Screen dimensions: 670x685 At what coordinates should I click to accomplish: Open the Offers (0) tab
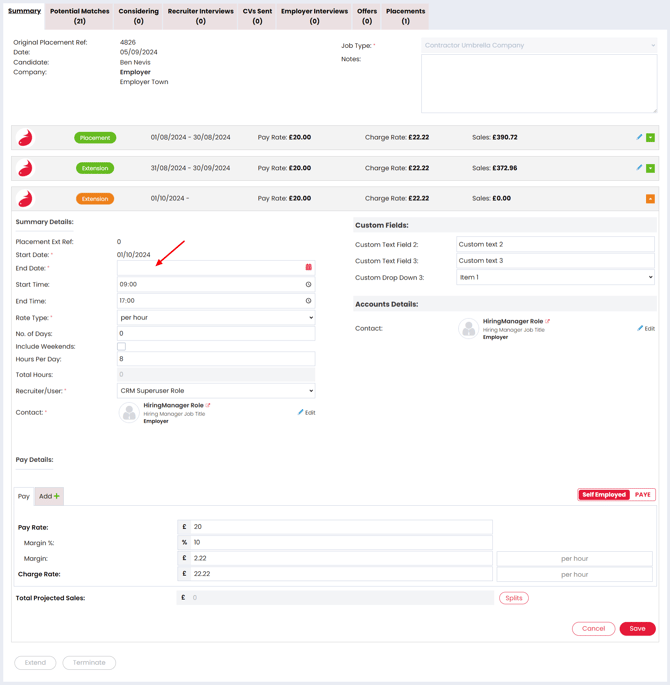coord(367,16)
